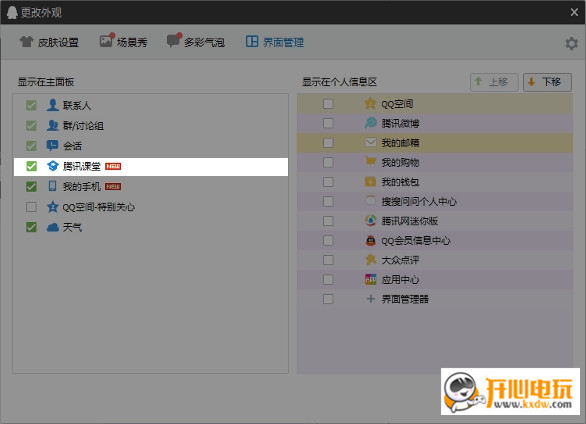Image resolution: width=586 pixels, height=424 pixels.
Task: Click the 搜搜问问个人中心 icon
Action: point(370,201)
